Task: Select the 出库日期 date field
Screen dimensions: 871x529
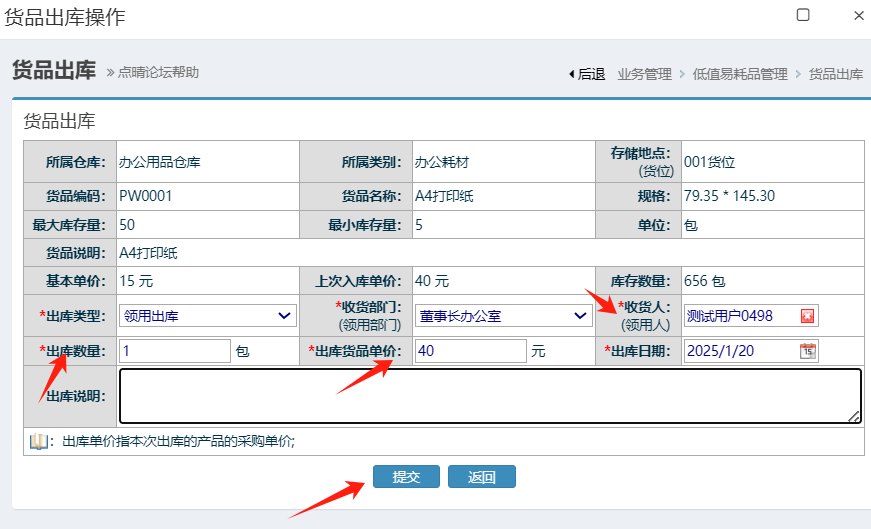Action: click(x=740, y=351)
